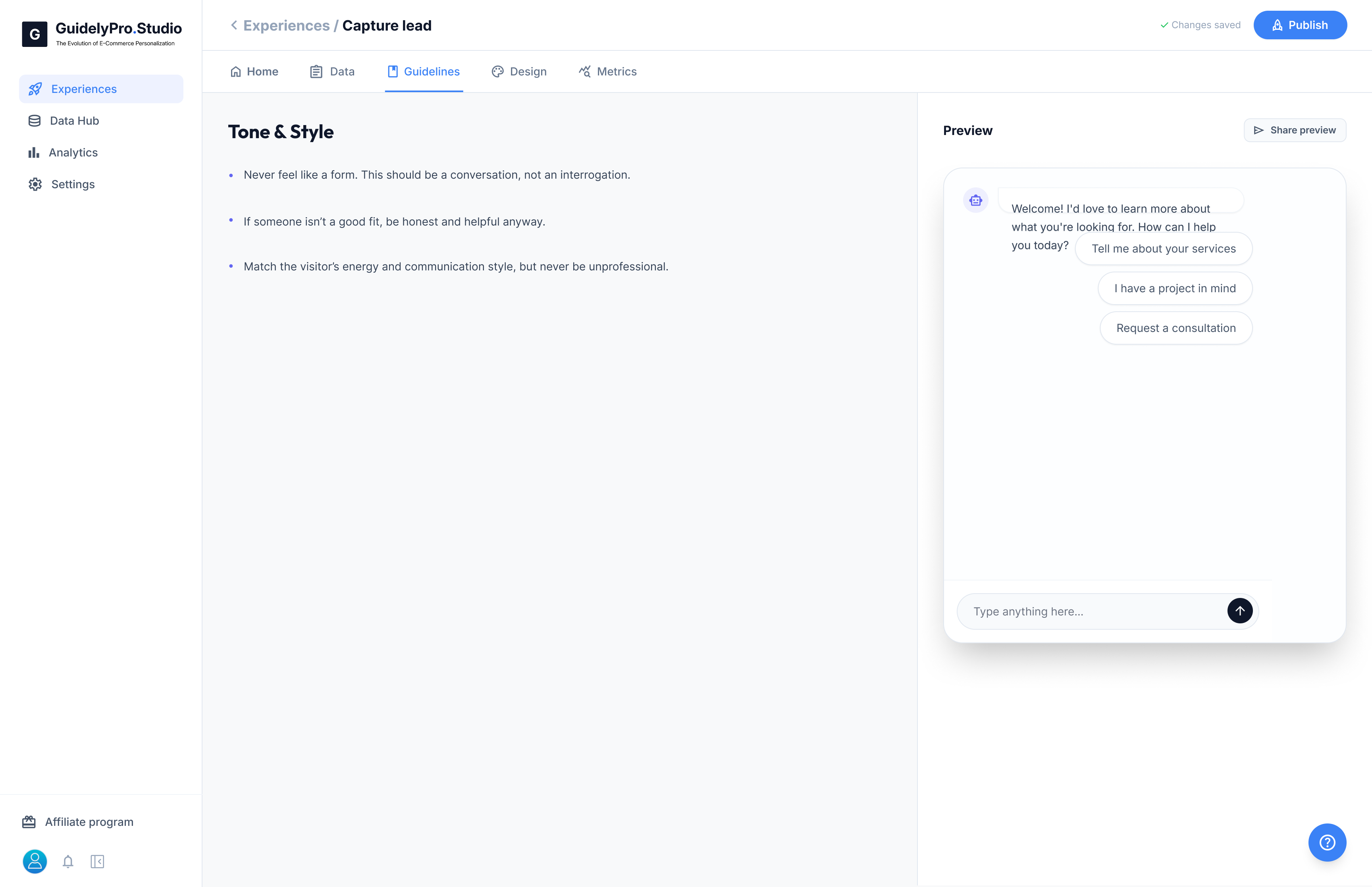Click the message send arrow button

(x=1240, y=611)
